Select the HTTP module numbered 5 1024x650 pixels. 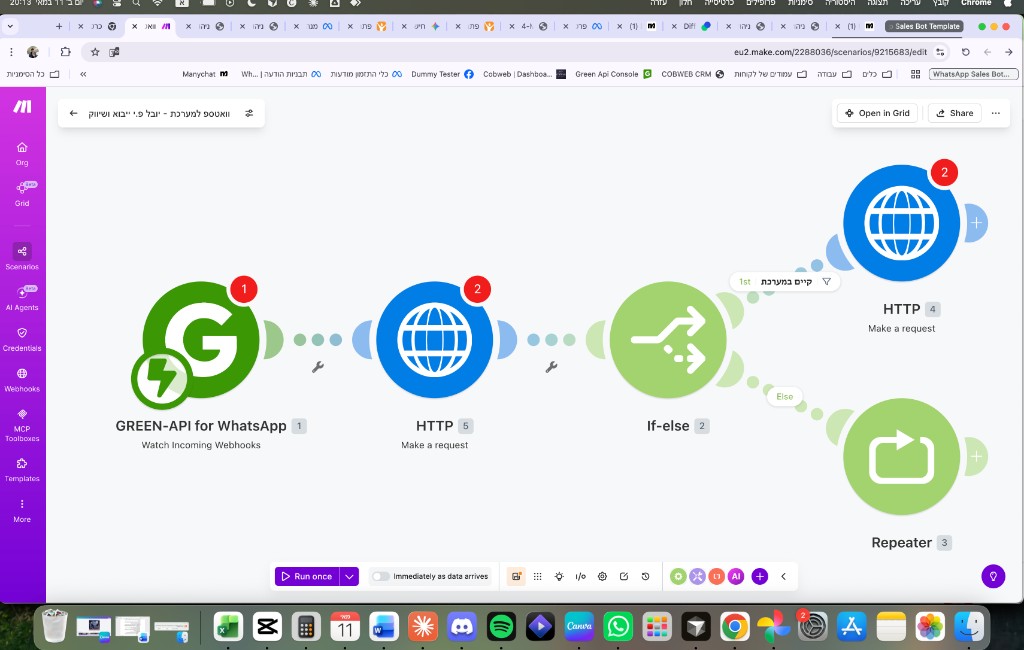coord(435,340)
